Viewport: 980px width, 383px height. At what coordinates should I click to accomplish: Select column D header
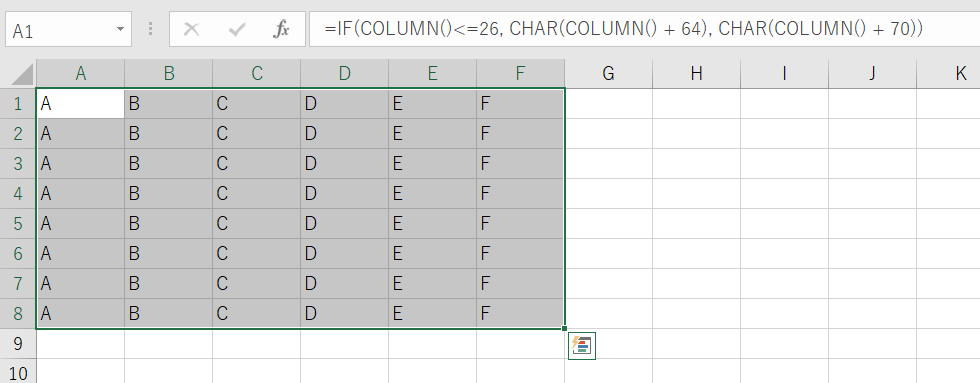point(344,74)
